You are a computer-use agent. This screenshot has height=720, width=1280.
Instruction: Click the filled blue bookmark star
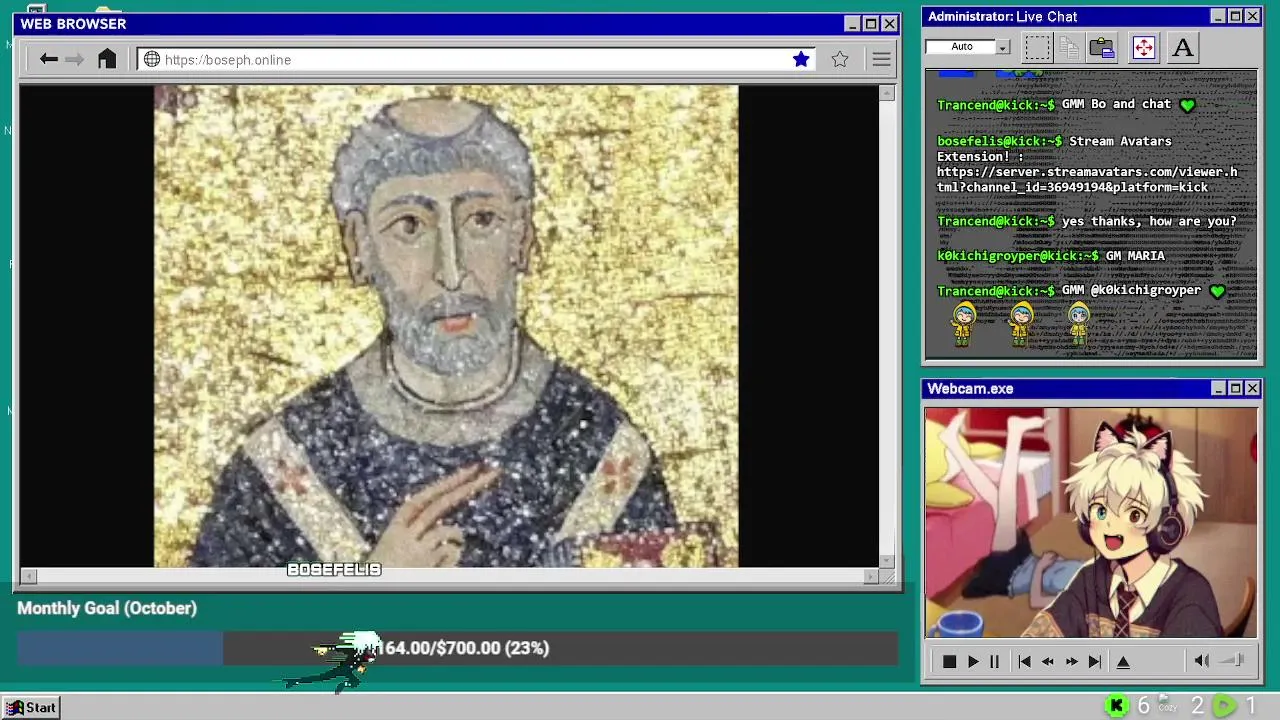(x=801, y=59)
